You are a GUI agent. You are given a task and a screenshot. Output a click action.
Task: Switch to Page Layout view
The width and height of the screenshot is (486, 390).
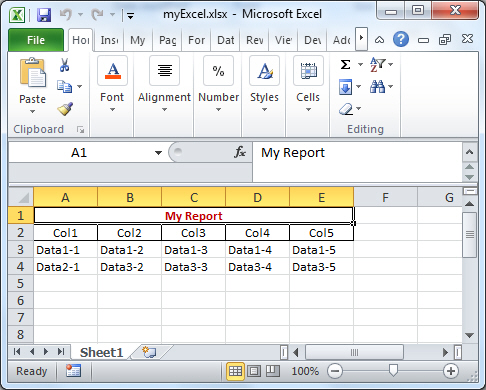pyautogui.click(x=254, y=371)
